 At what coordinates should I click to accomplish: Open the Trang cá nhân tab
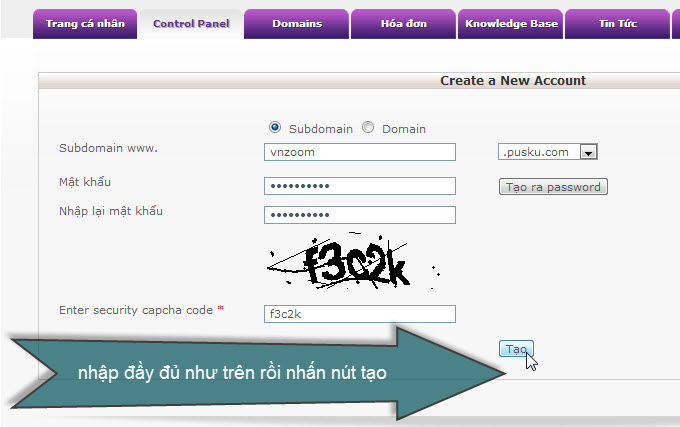pyautogui.click(x=85, y=24)
